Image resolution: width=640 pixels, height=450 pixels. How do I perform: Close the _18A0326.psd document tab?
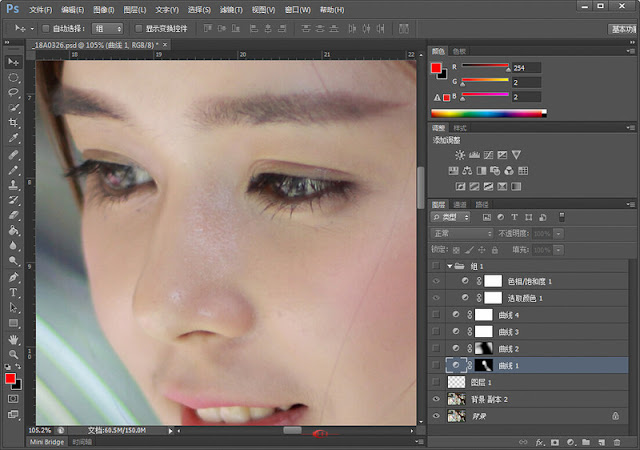coord(165,45)
